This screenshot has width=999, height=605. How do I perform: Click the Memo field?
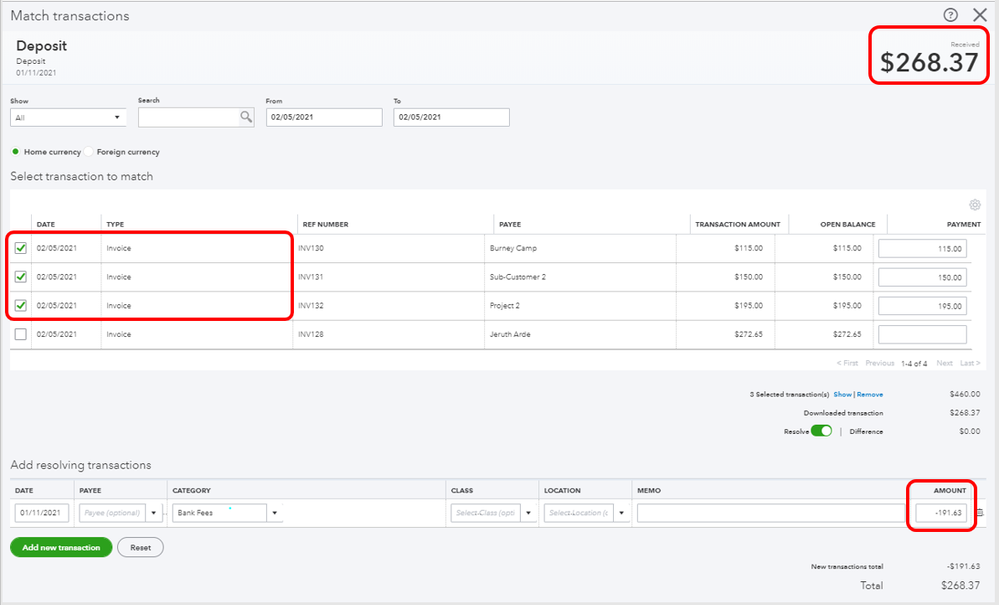click(x=770, y=513)
